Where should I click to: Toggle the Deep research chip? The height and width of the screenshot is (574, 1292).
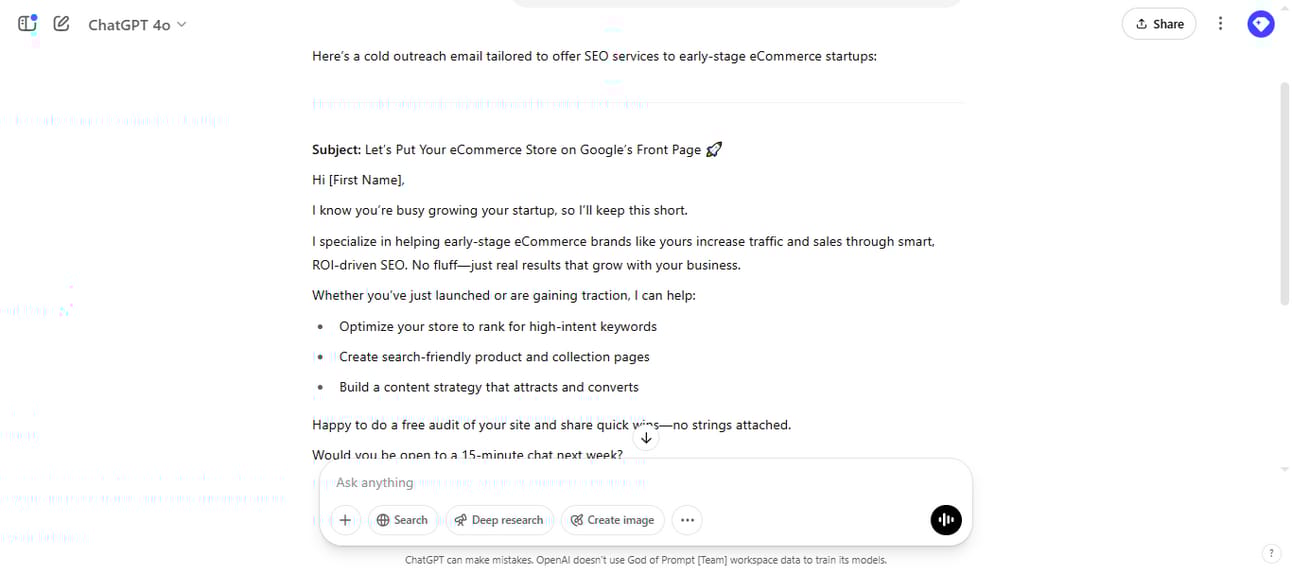coord(499,520)
